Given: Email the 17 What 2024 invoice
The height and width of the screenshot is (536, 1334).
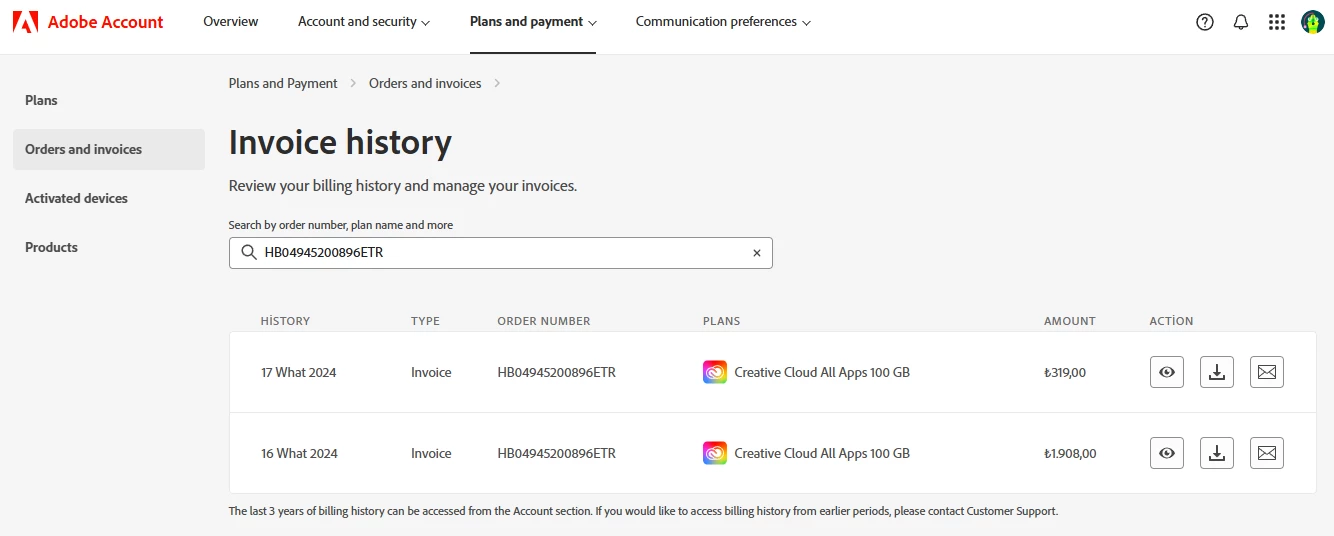Looking at the screenshot, I should [1267, 372].
